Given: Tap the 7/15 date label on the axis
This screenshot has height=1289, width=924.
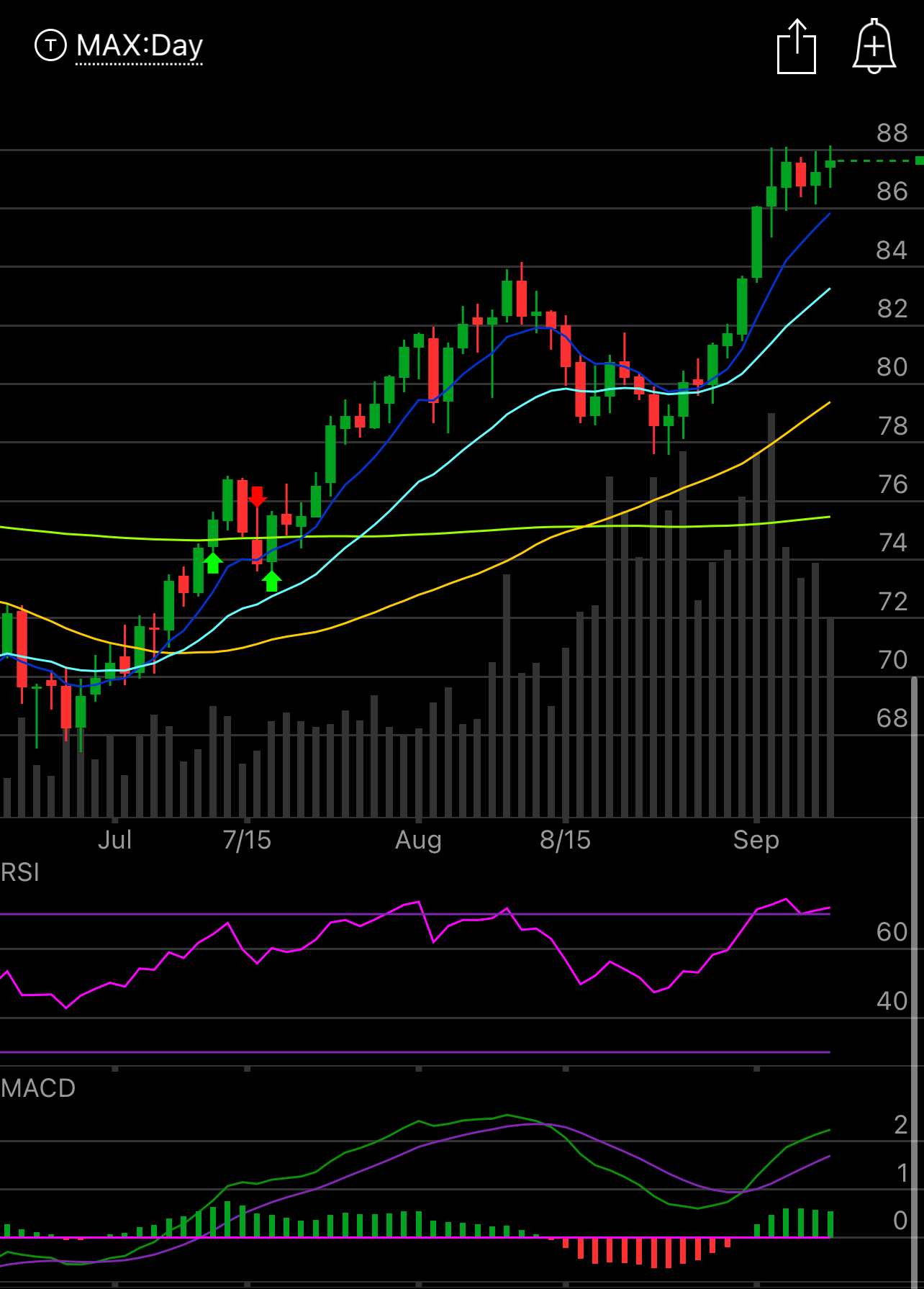Looking at the screenshot, I should pyautogui.click(x=247, y=840).
